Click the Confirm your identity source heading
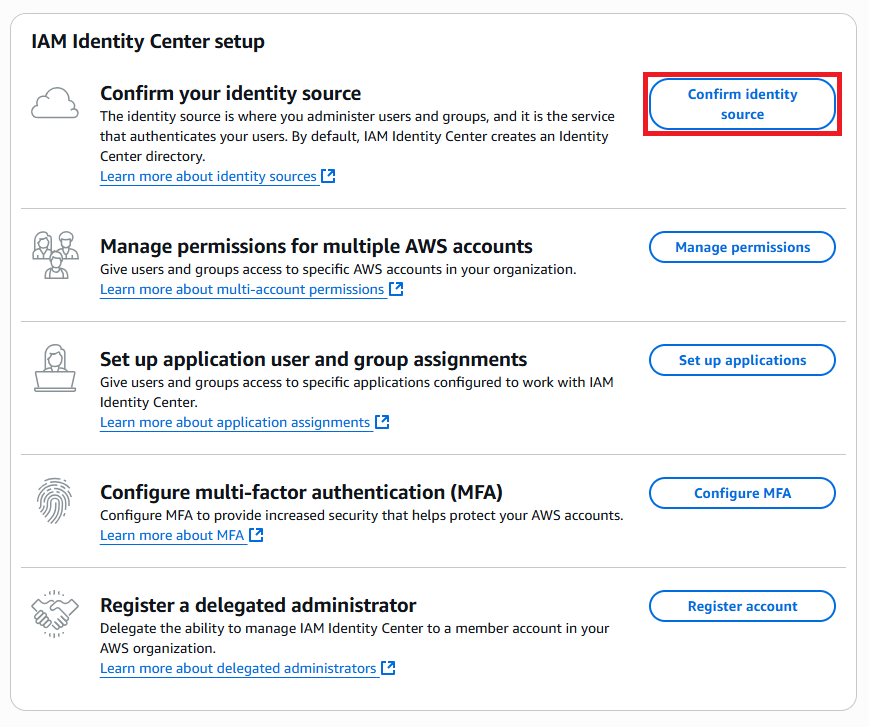Viewport: 869px width, 727px height. [x=231, y=94]
